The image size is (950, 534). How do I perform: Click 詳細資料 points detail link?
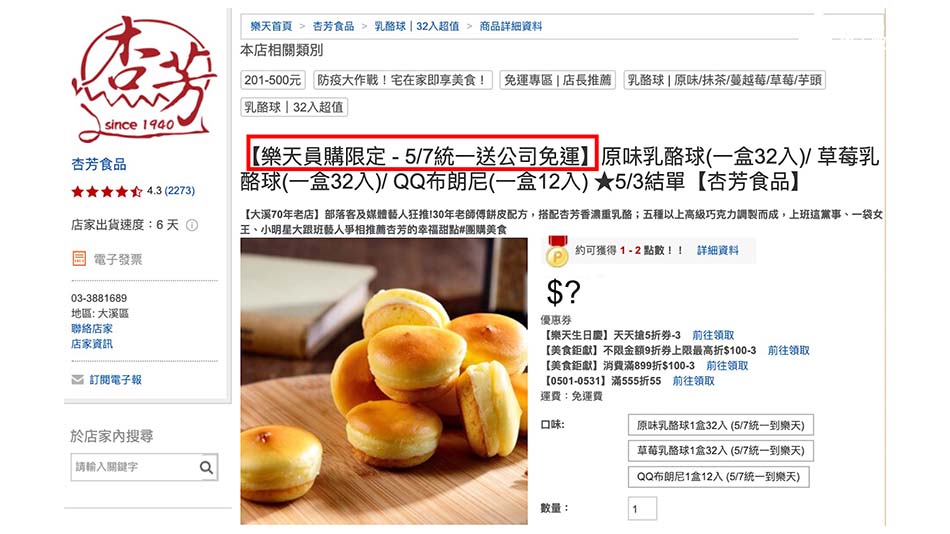point(717,250)
